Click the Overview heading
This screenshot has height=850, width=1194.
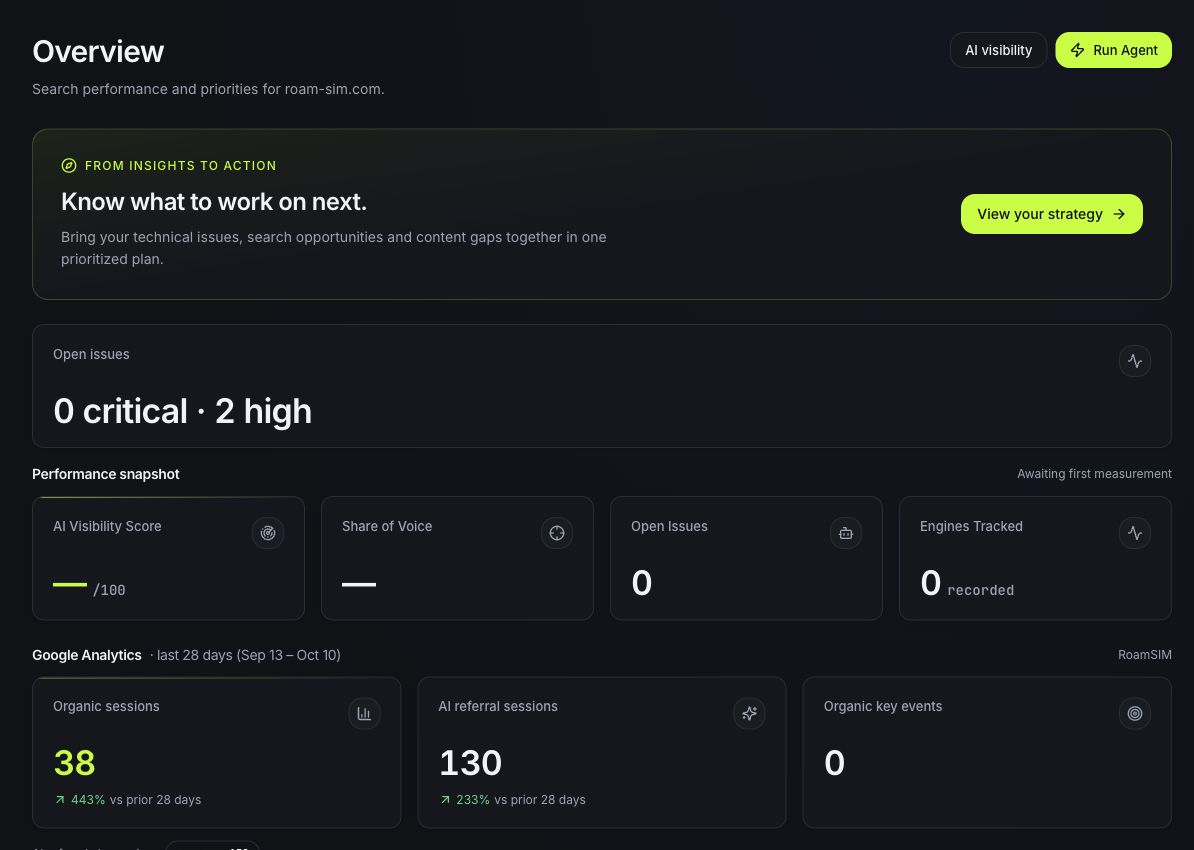(x=98, y=51)
